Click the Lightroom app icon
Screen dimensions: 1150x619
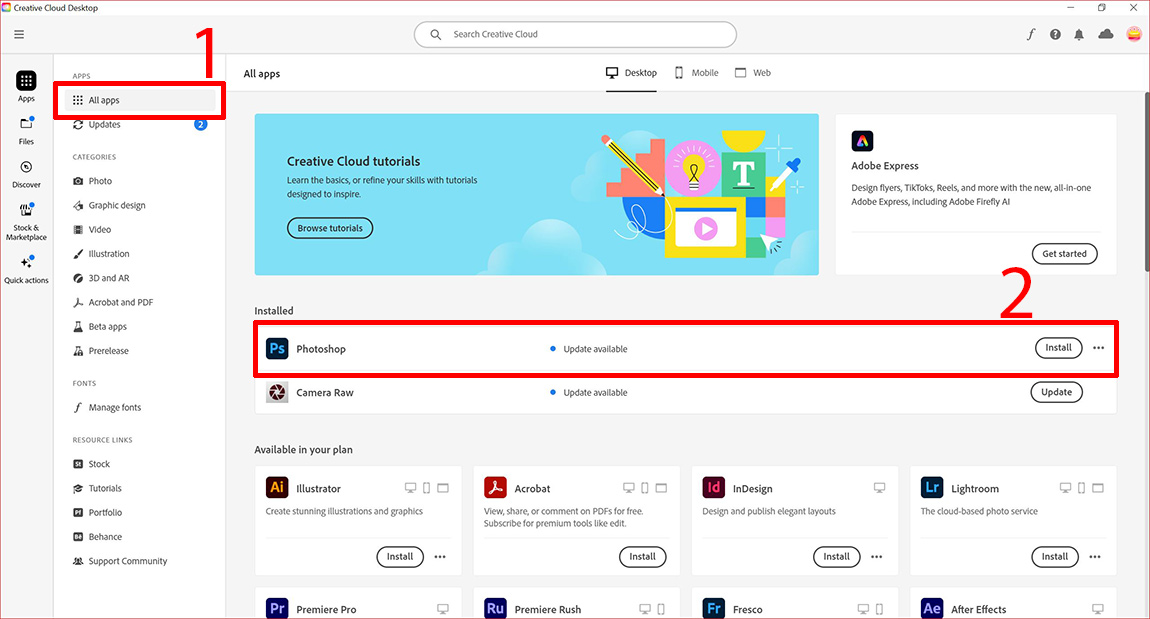pos(932,488)
